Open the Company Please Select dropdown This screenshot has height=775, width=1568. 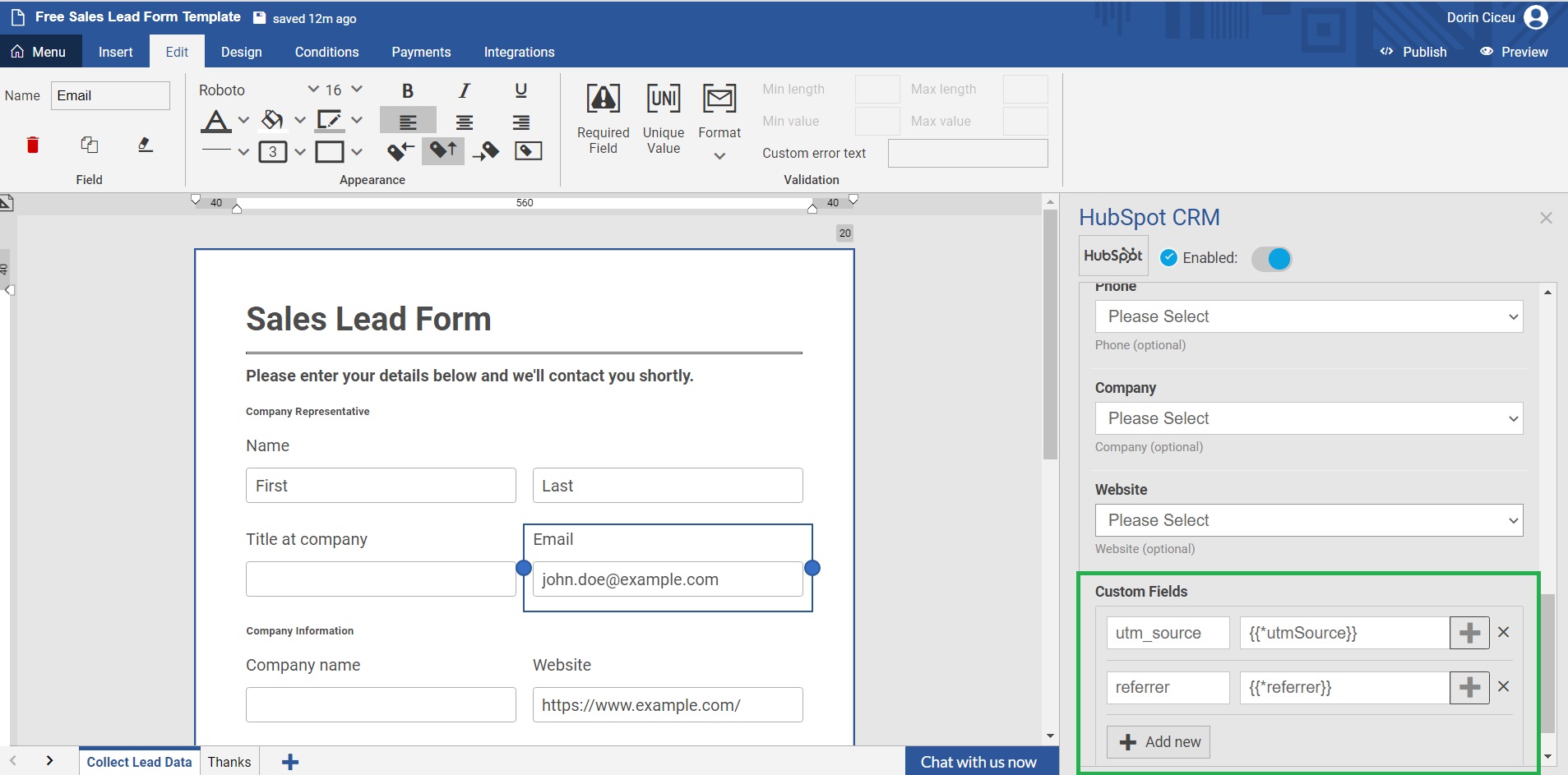[1308, 418]
